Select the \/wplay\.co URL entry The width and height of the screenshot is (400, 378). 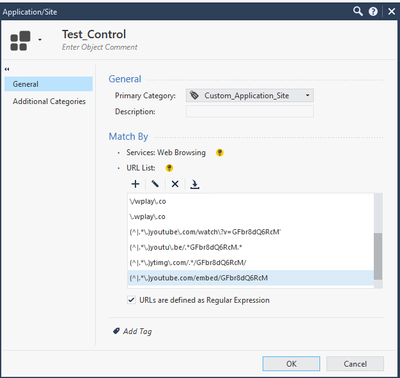click(251, 201)
